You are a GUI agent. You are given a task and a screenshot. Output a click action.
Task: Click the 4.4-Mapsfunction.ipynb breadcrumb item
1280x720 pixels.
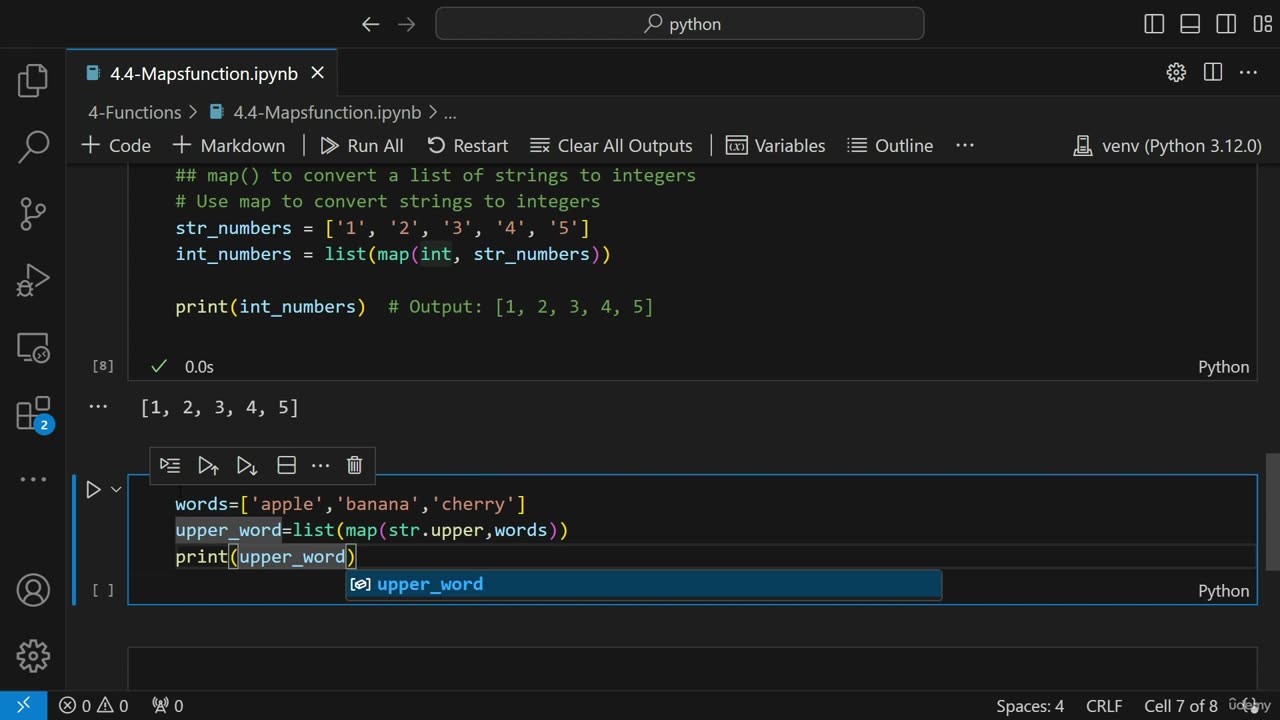coord(317,113)
